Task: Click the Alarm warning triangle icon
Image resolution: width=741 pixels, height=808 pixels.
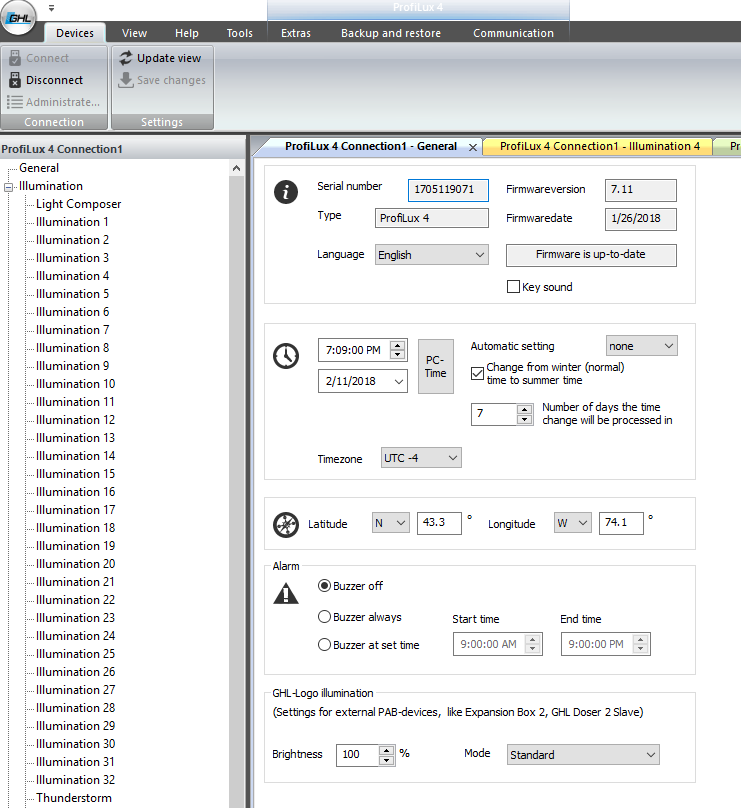Action: click(x=286, y=594)
